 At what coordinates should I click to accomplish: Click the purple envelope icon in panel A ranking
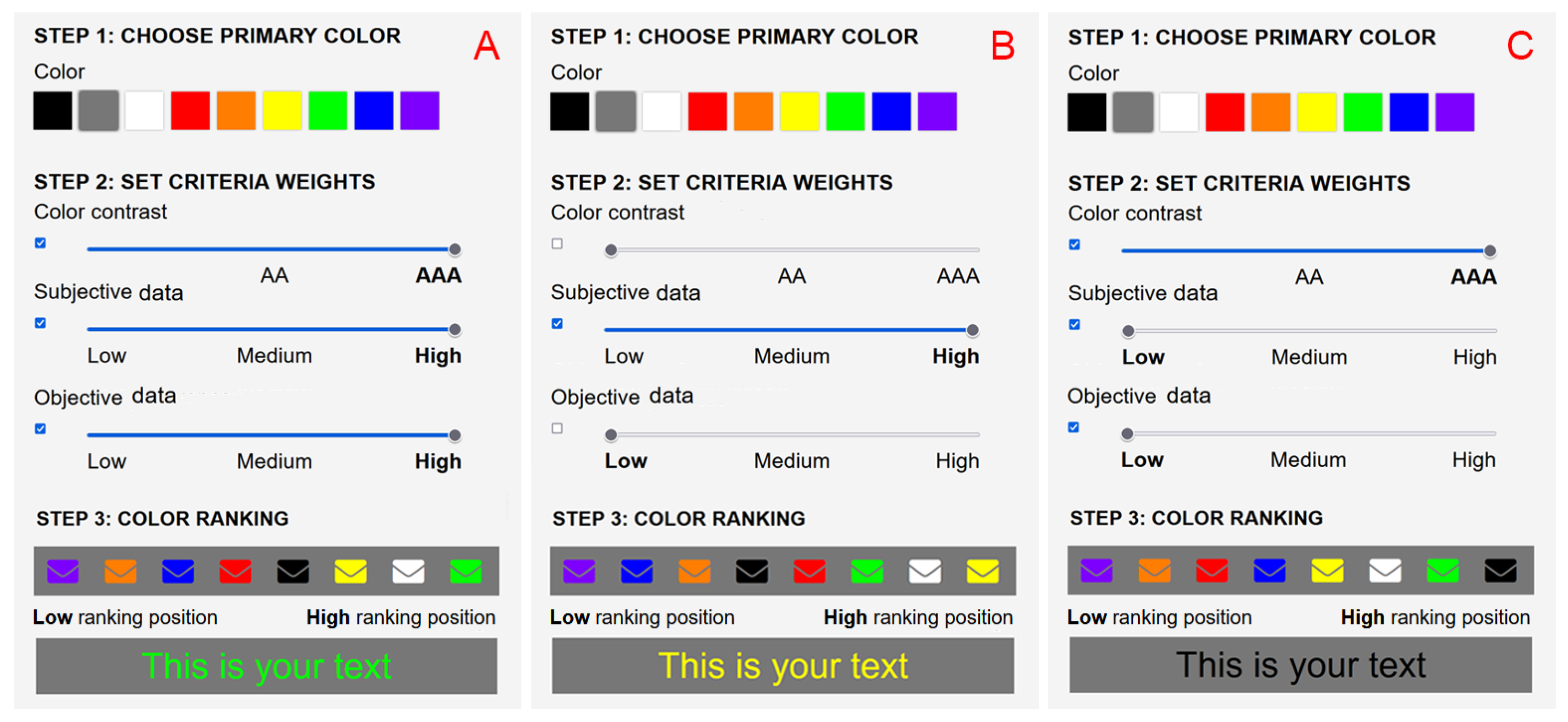pos(63,571)
